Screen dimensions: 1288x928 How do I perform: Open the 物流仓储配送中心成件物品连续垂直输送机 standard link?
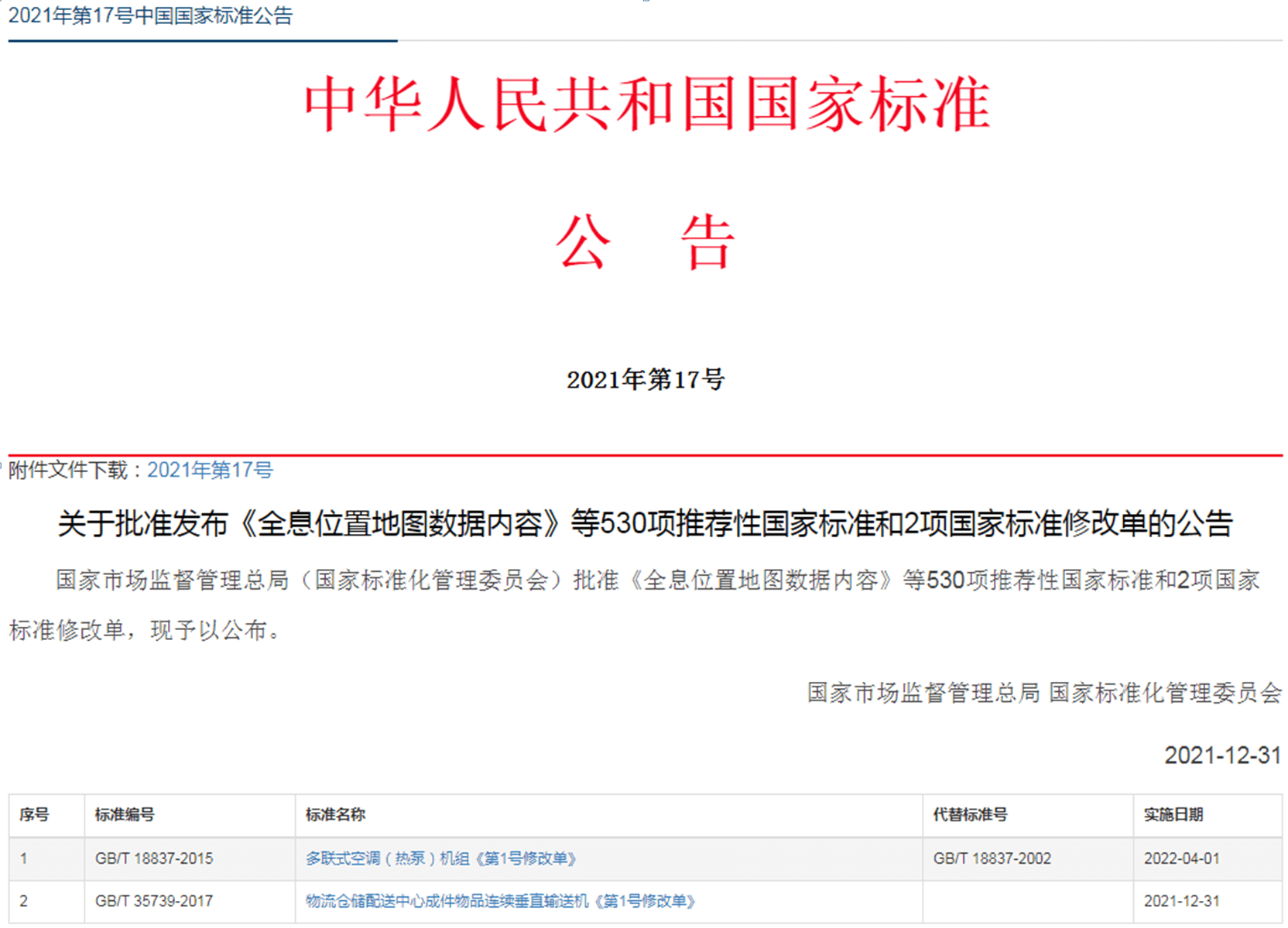pyautogui.click(x=500, y=901)
